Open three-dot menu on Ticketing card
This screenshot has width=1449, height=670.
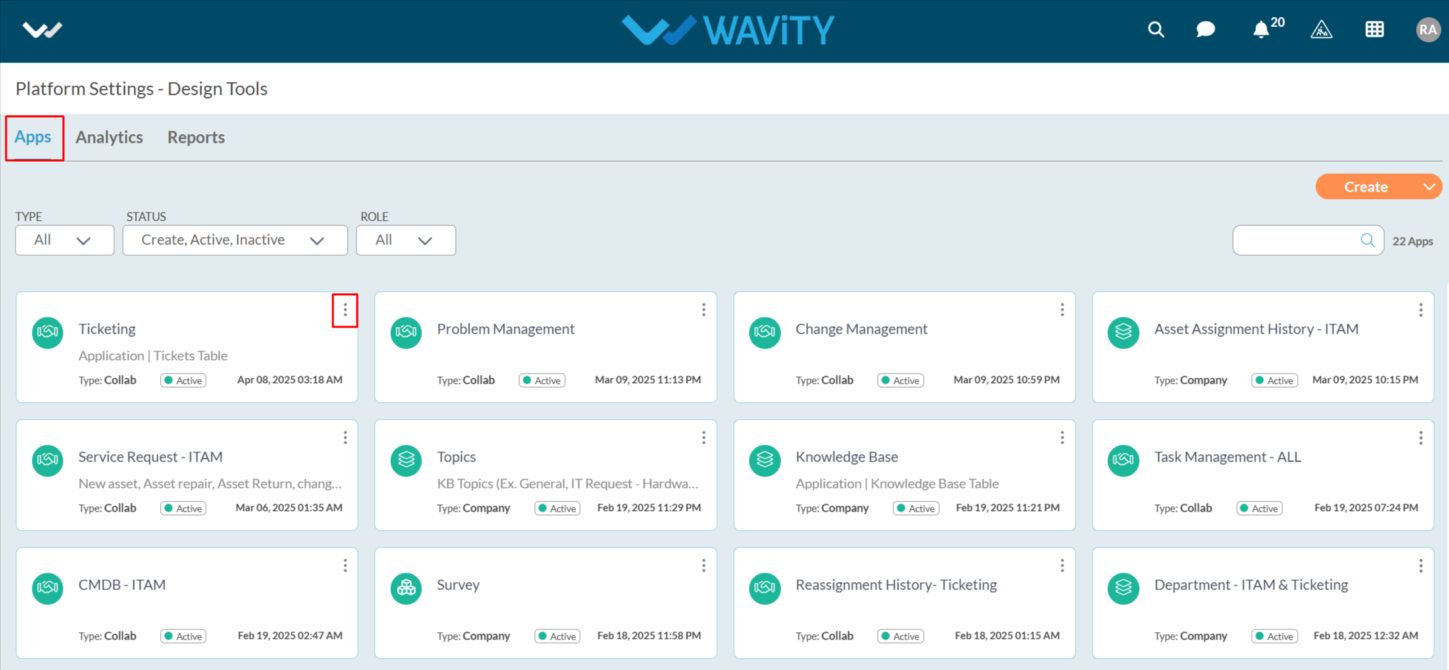click(x=345, y=310)
